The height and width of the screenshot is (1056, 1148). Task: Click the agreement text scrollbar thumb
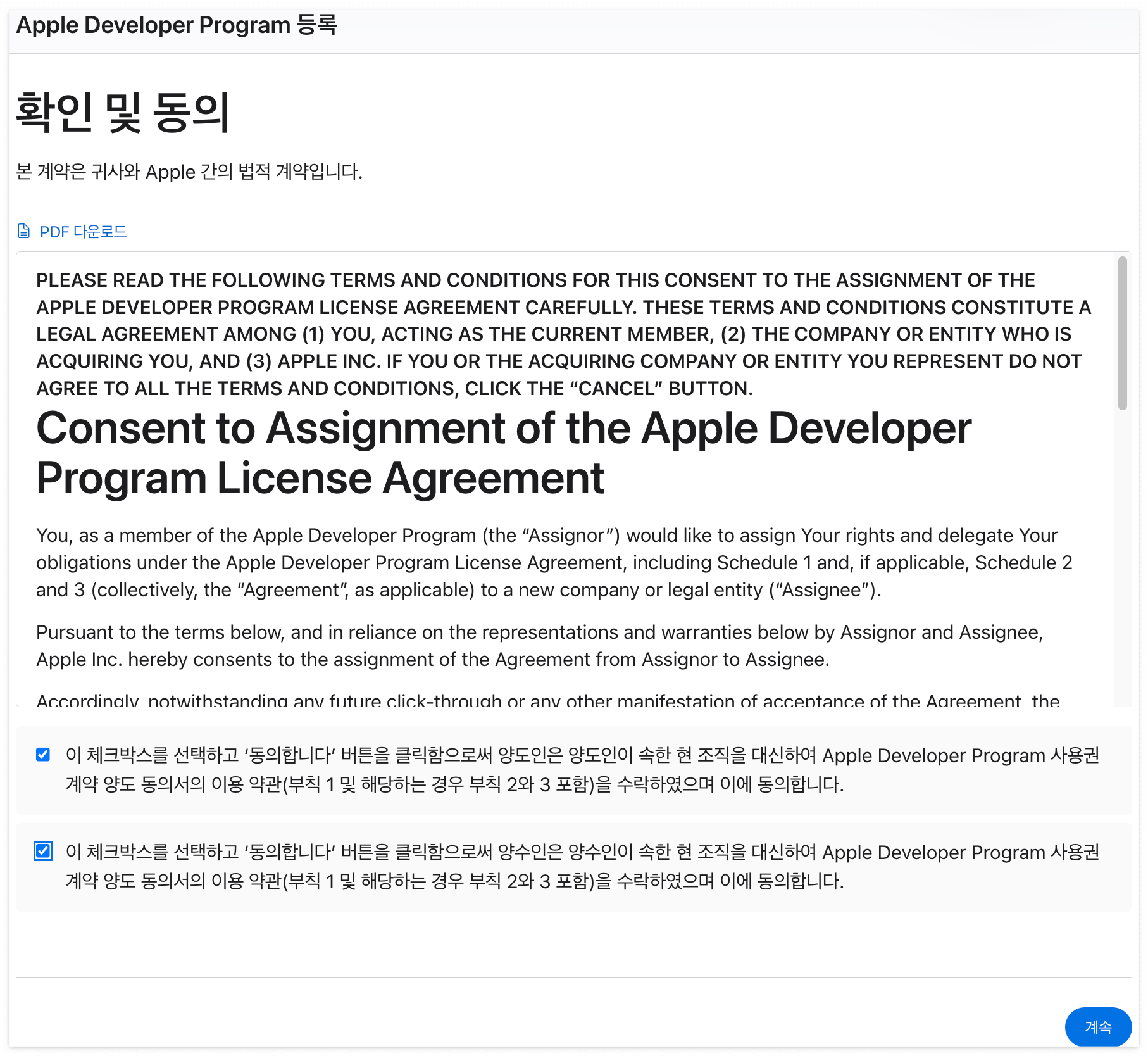[x=1122, y=333]
